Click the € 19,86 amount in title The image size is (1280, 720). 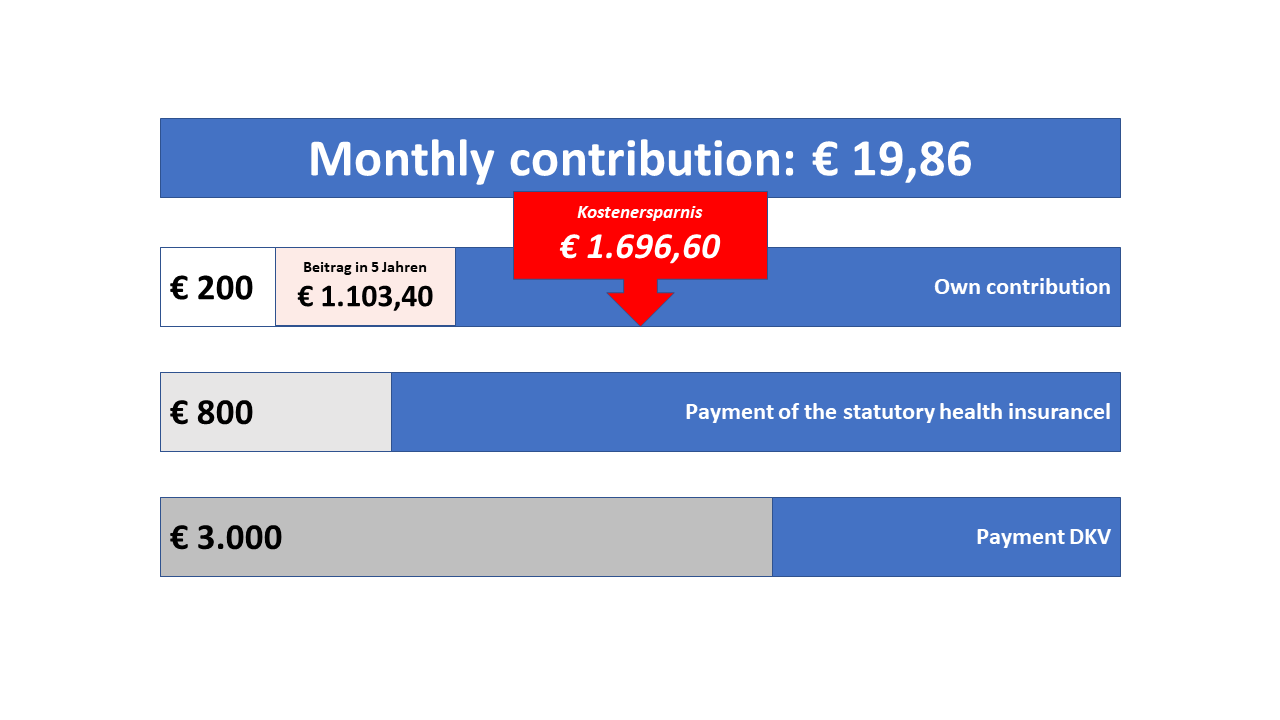(x=892, y=159)
